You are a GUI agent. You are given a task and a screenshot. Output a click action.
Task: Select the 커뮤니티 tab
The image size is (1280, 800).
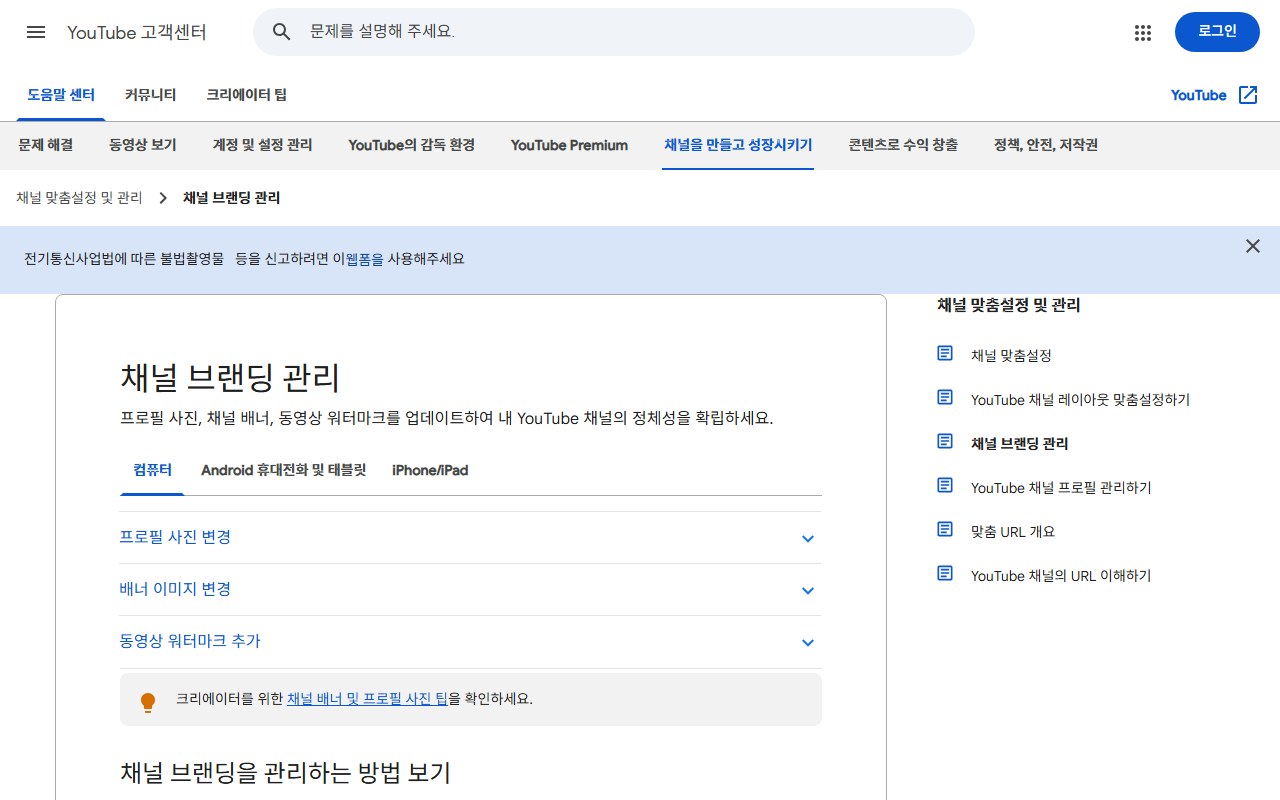[151, 95]
